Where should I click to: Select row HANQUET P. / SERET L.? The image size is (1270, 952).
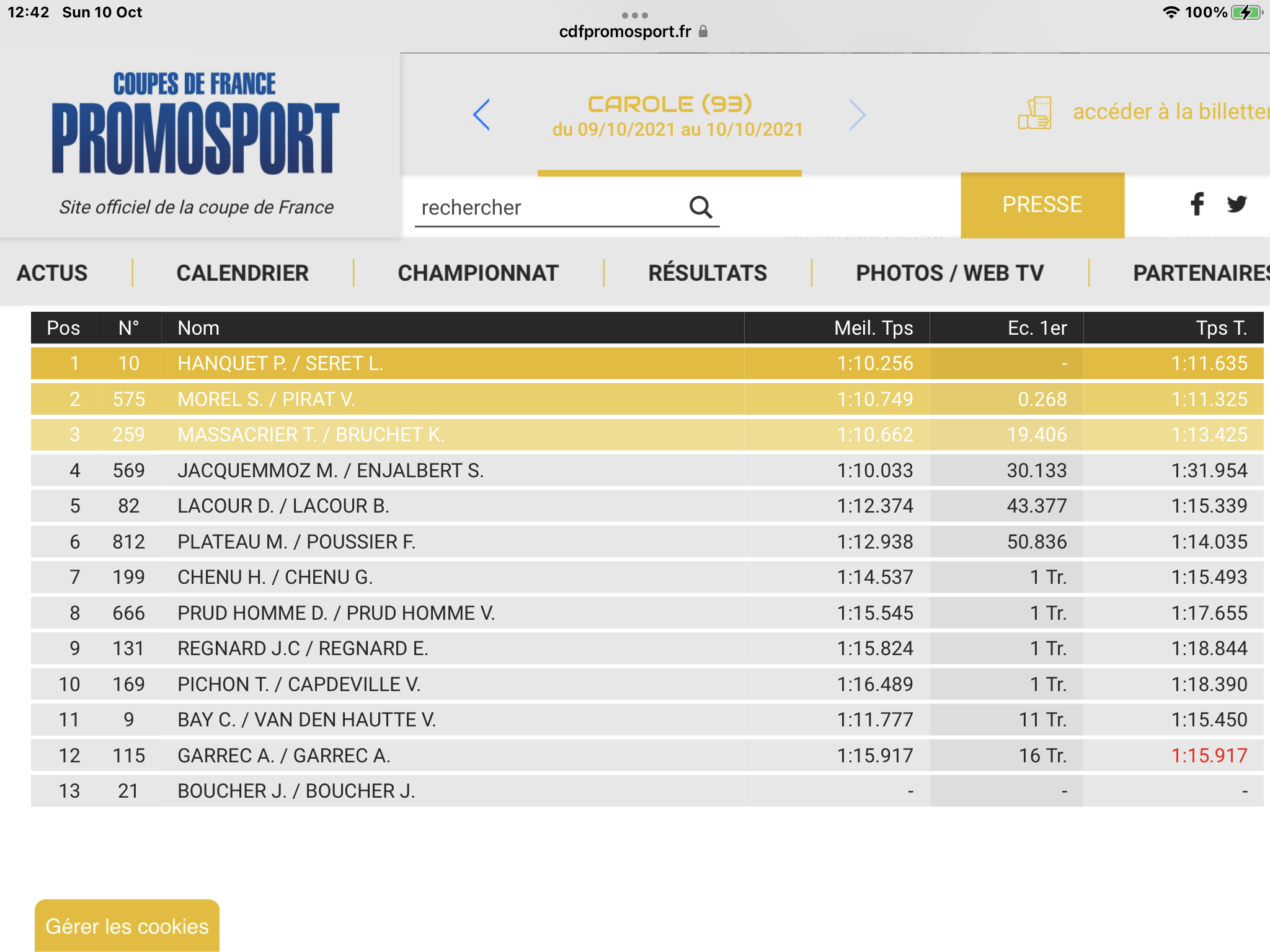coord(647,363)
